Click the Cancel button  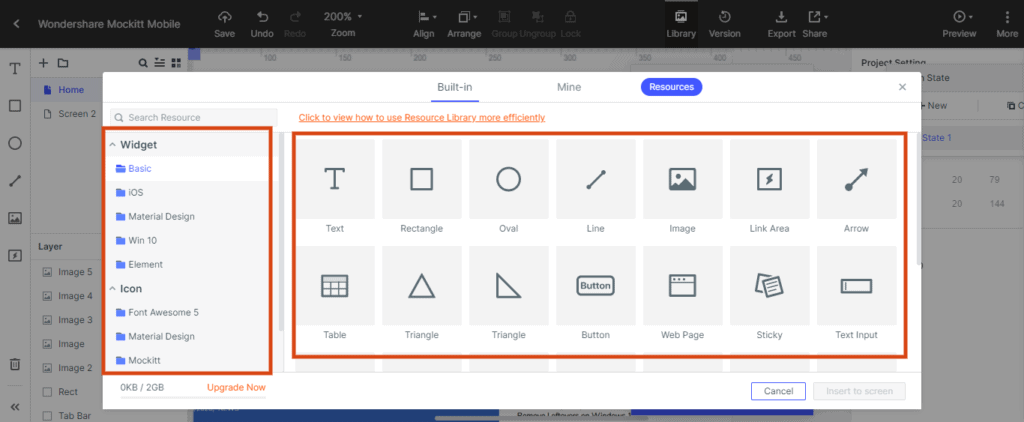[x=778, y=391]
